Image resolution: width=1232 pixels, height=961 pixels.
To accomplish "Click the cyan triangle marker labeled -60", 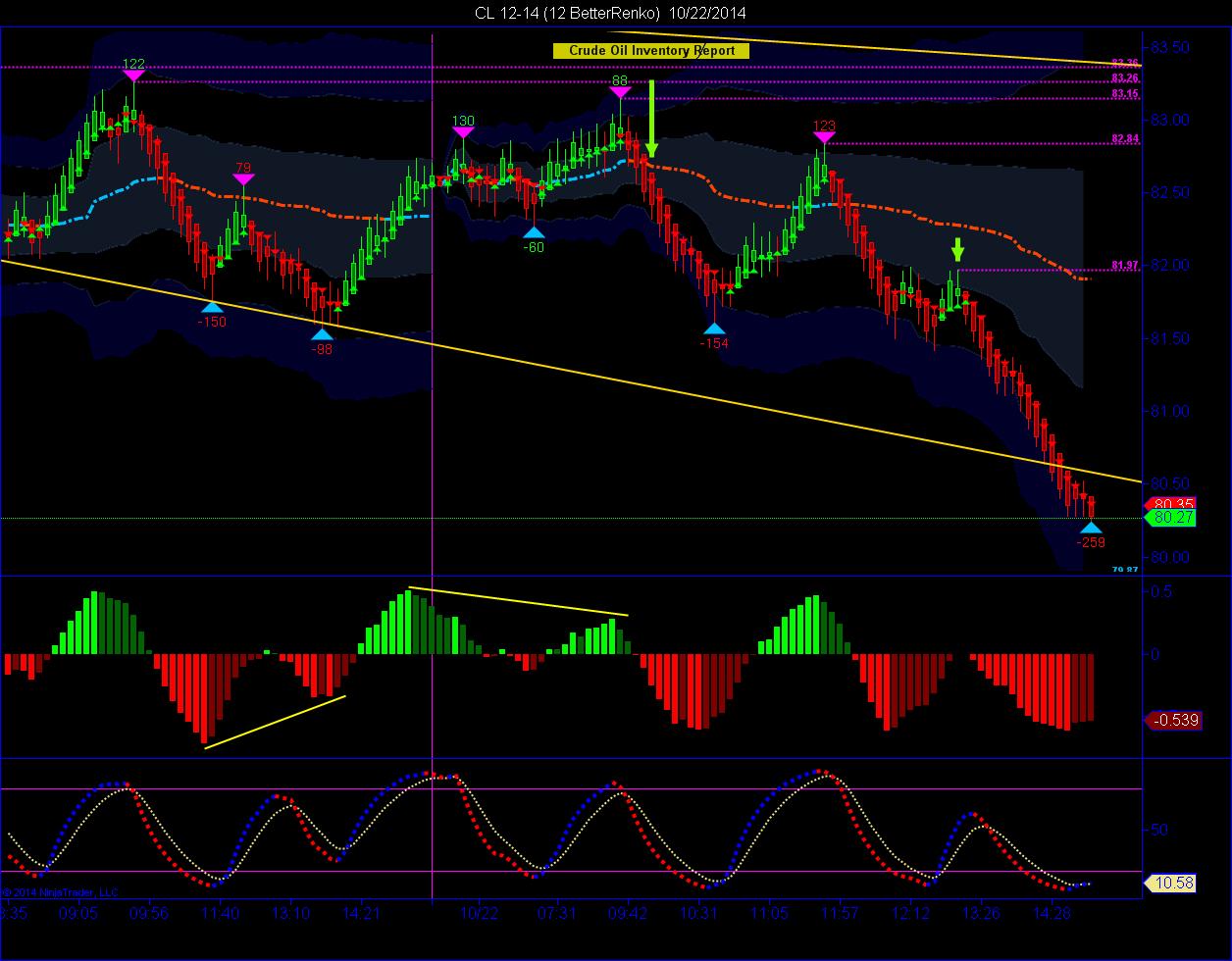I will coord(533,233).
